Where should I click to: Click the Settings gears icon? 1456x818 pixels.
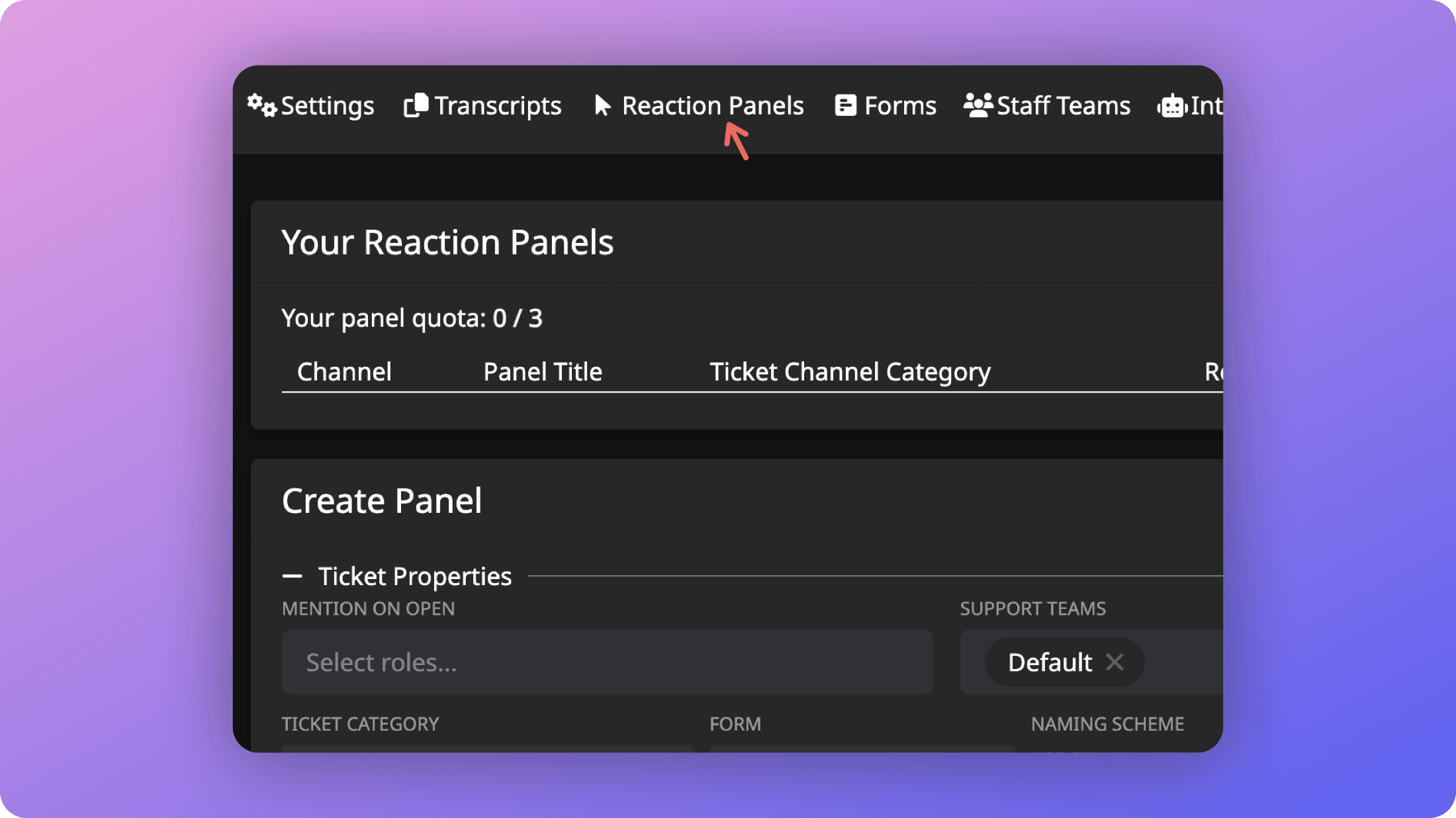pyautogui.click(x=261, y=105)
